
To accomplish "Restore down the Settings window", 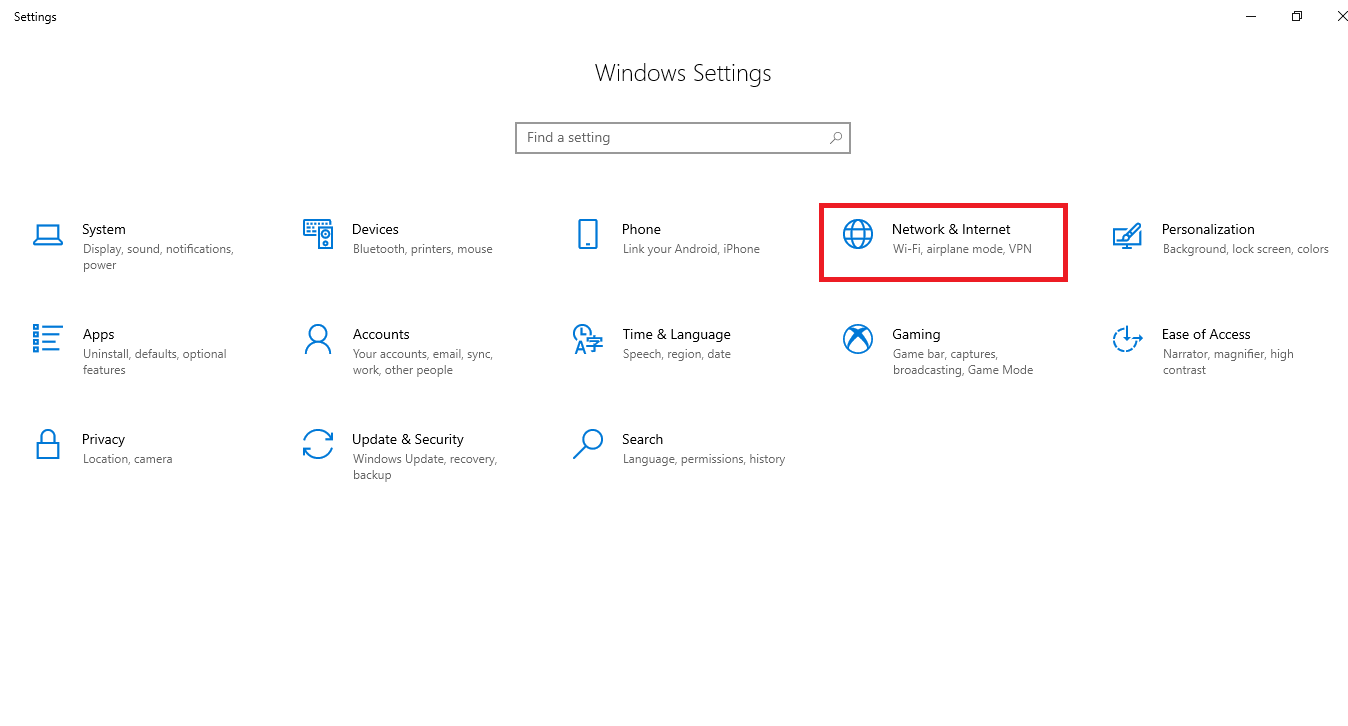I will (1297, 16).
